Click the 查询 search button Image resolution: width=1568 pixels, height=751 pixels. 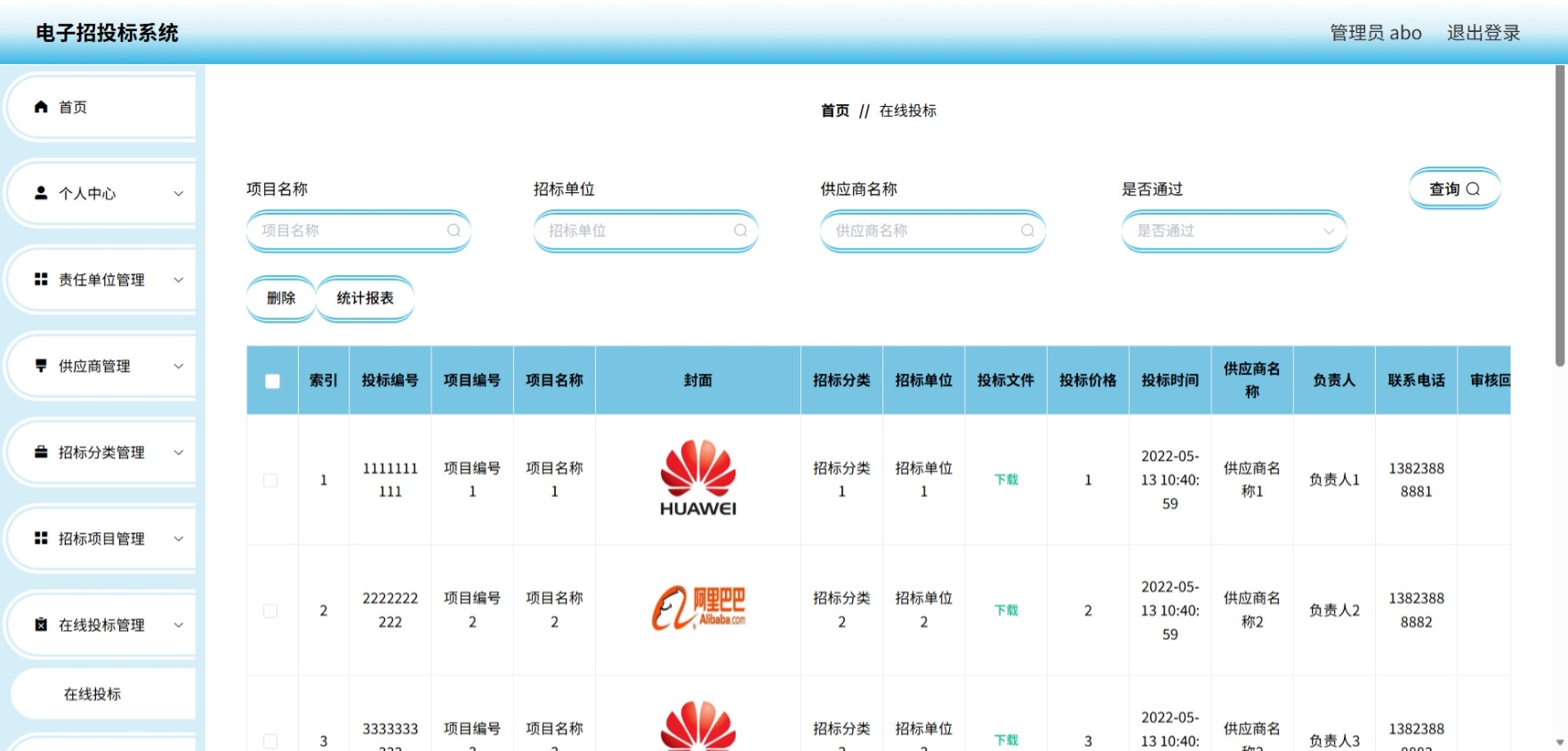[x=1454, y=189]
